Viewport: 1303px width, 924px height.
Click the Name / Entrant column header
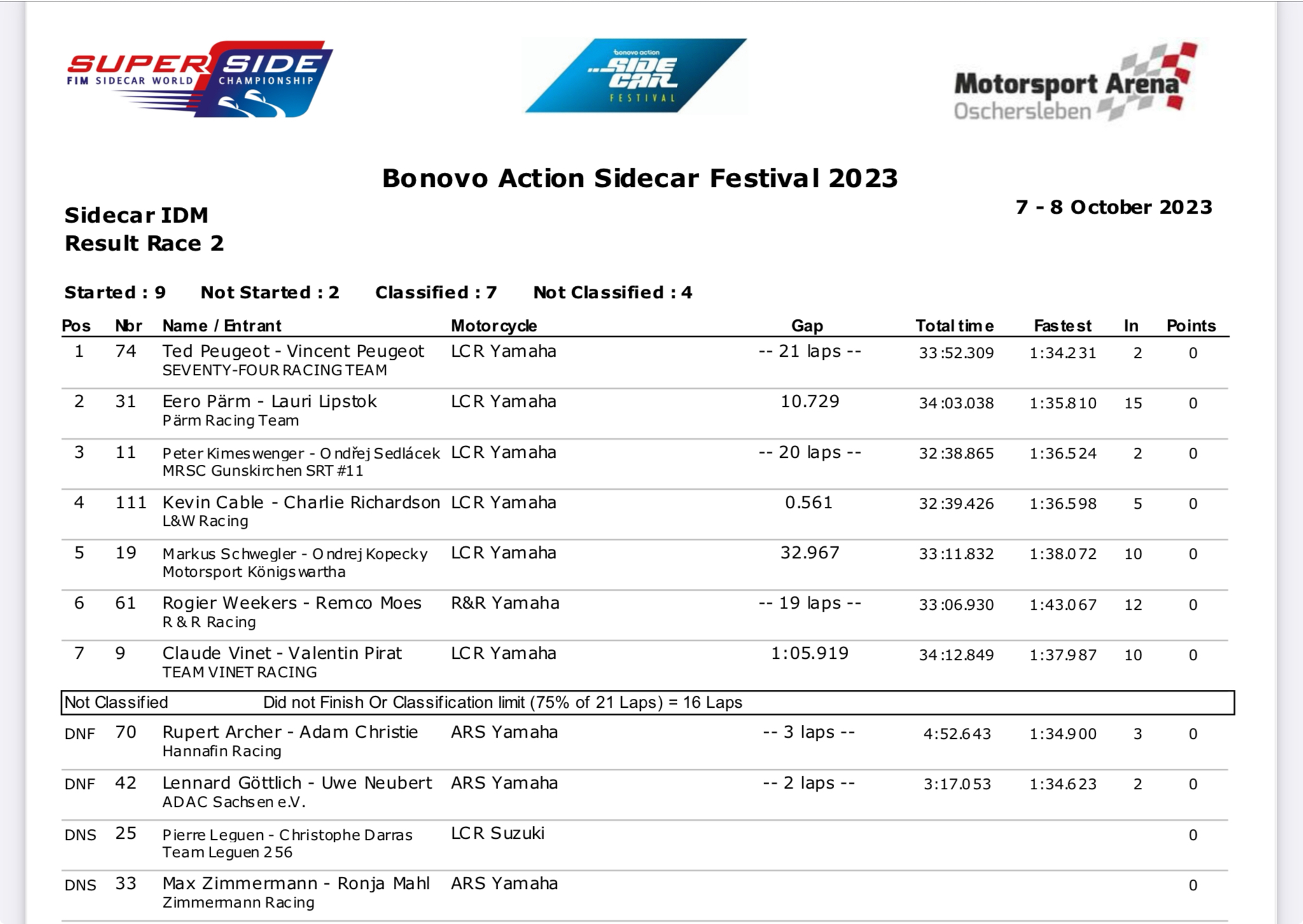tap(221, 326)
